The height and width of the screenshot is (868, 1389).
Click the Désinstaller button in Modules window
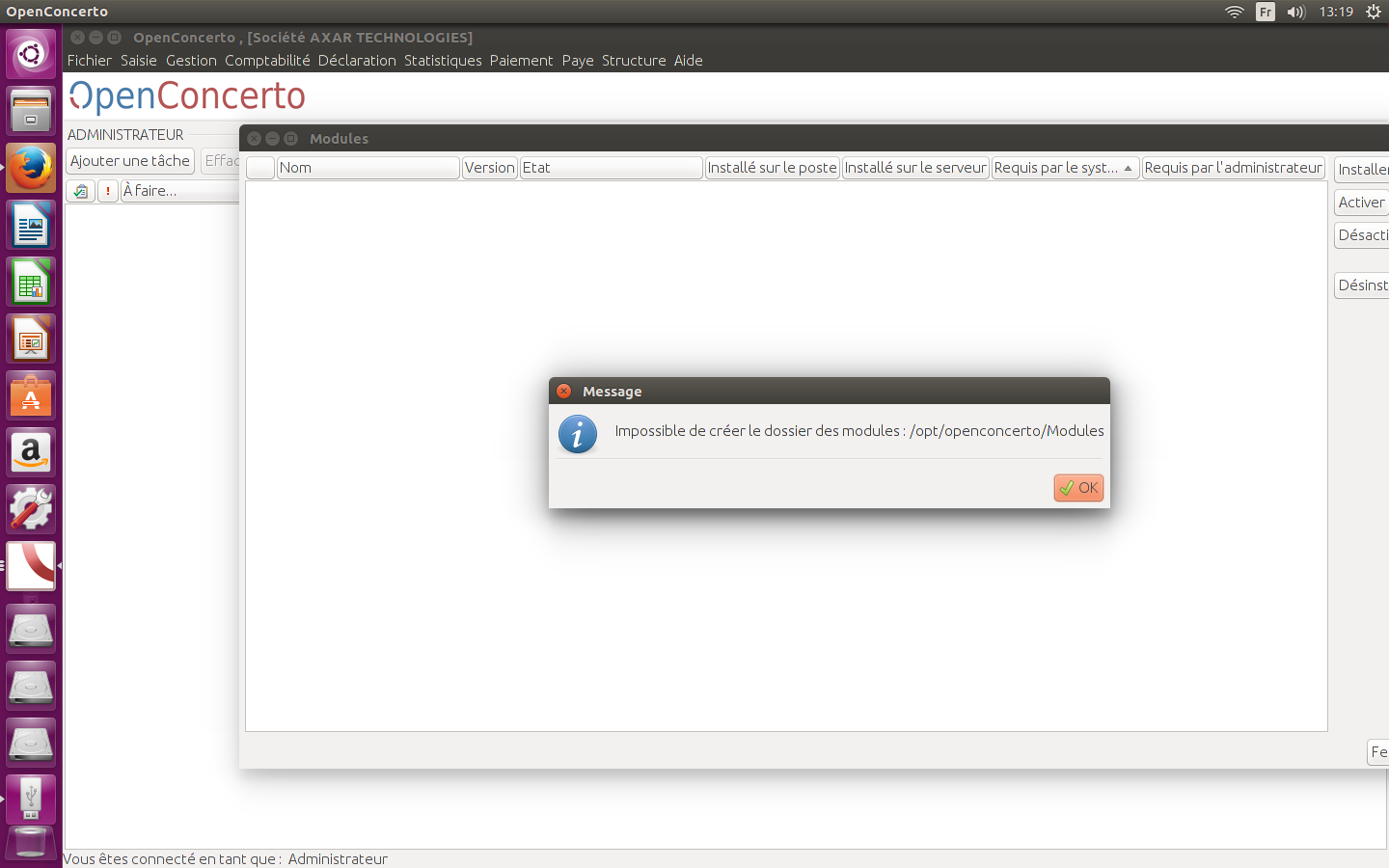pos(1362,285)
